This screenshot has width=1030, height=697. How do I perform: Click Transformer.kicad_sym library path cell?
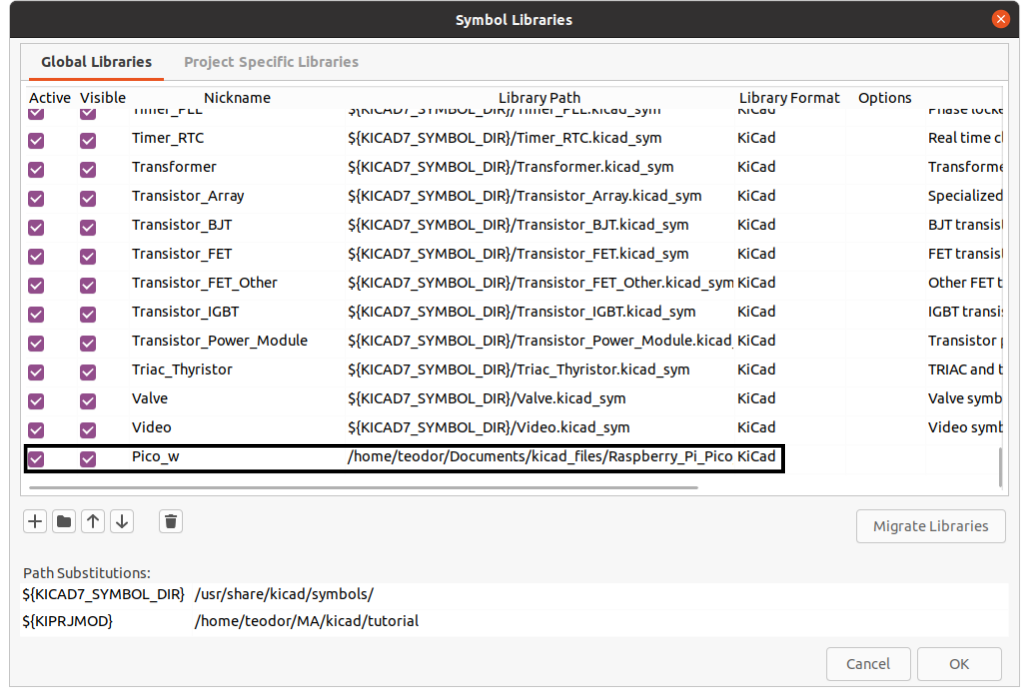point(539,167)
